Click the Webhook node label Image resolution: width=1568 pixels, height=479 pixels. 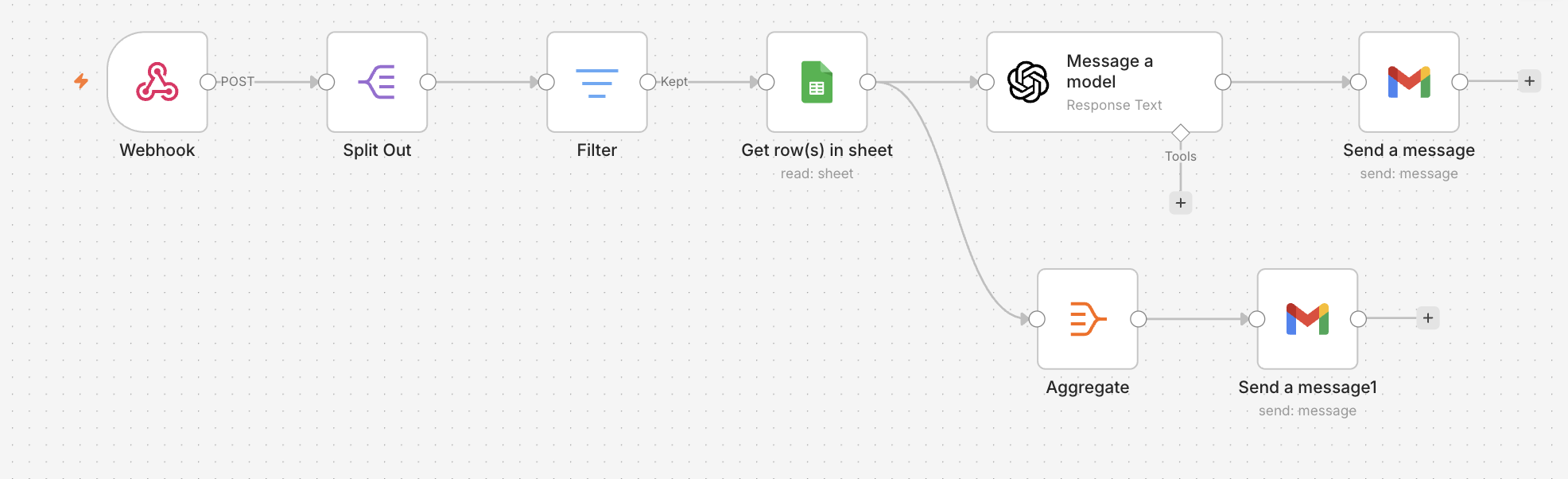(157, 150)
